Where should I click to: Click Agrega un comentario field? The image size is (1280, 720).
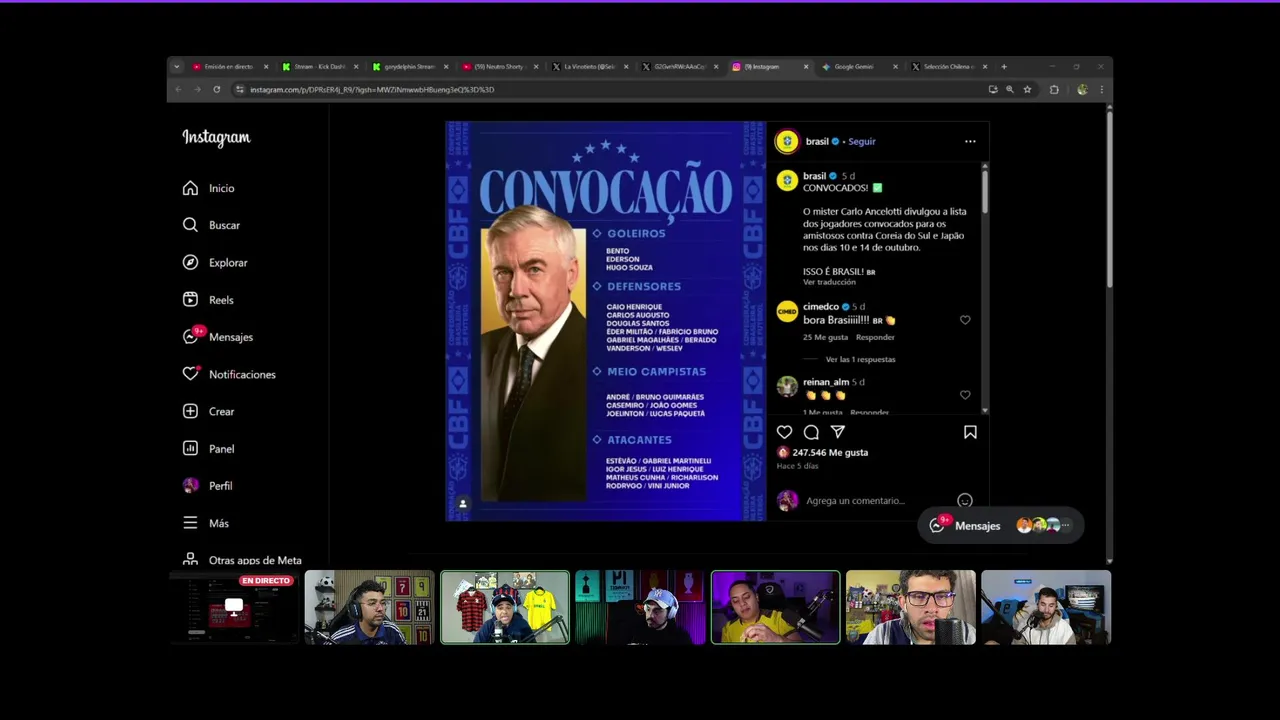pyautogui.click(x=855, y=500)
